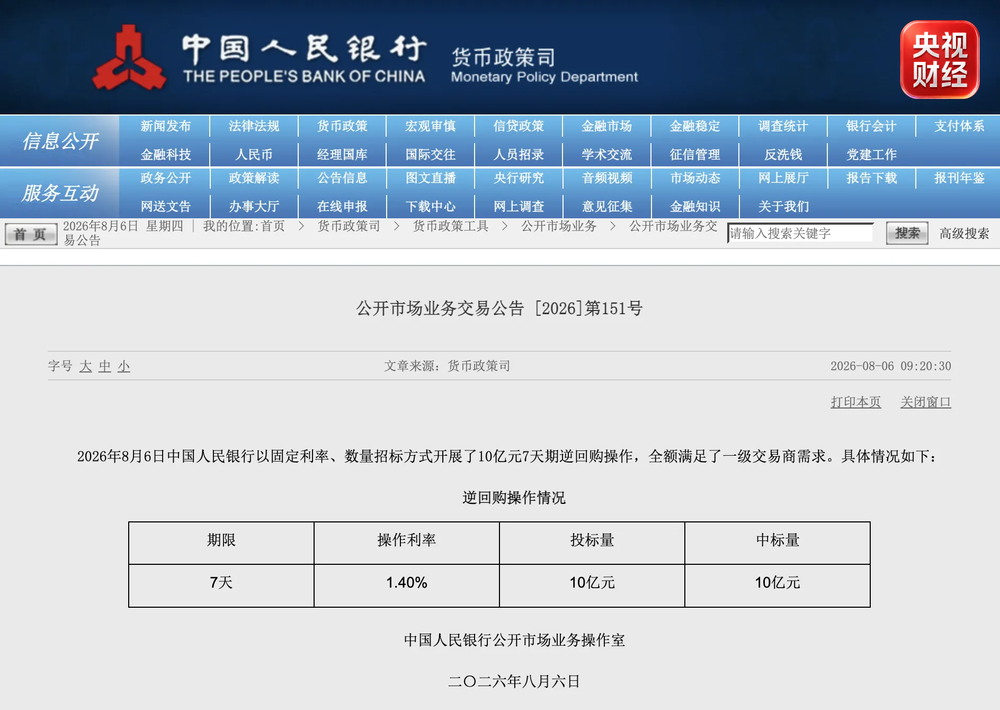Screen dimensions: 1000x710
Task: Click the 服务互动 section label
Action: pos(60,193)
